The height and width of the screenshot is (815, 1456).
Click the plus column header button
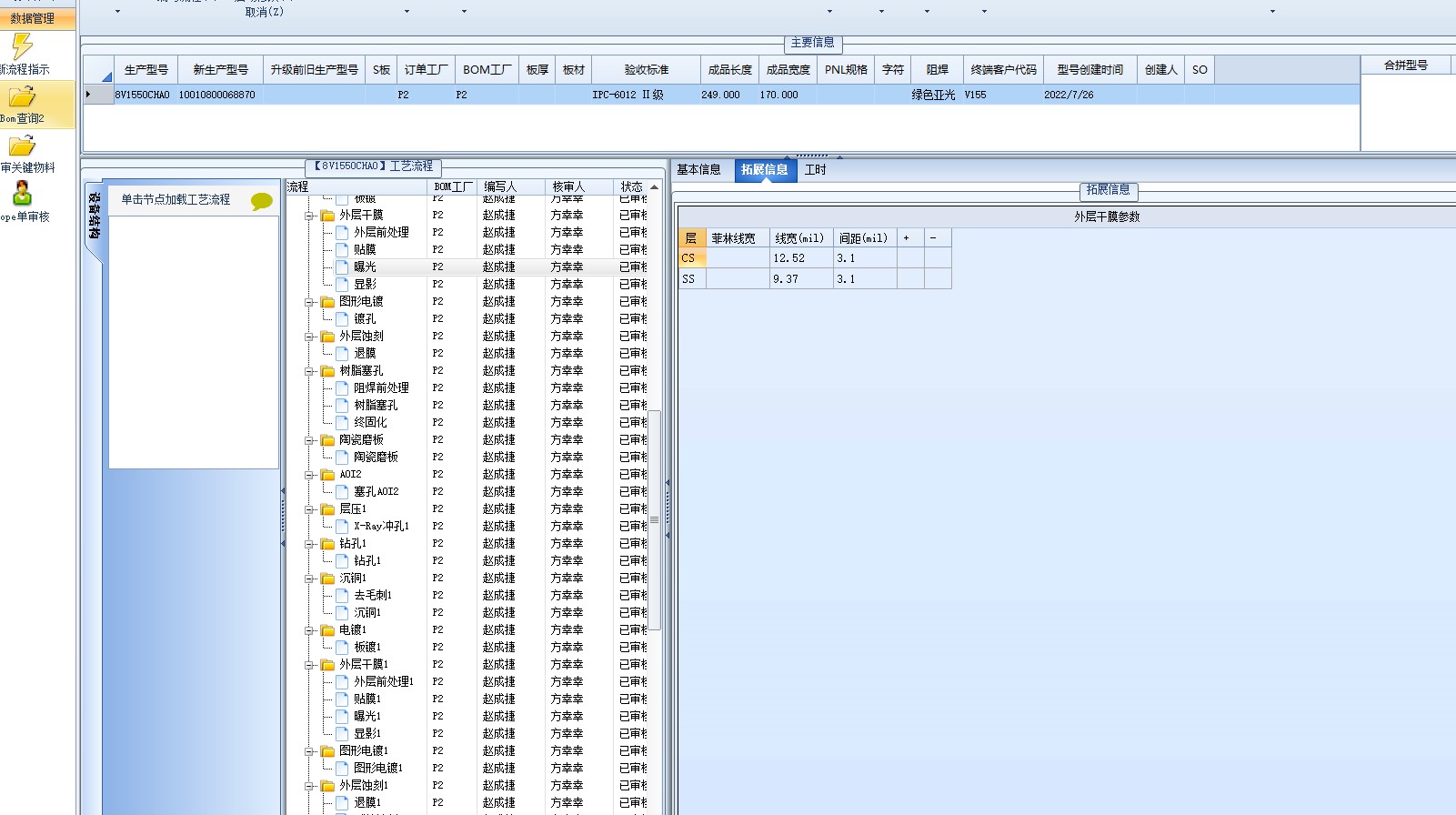point(910,238)
